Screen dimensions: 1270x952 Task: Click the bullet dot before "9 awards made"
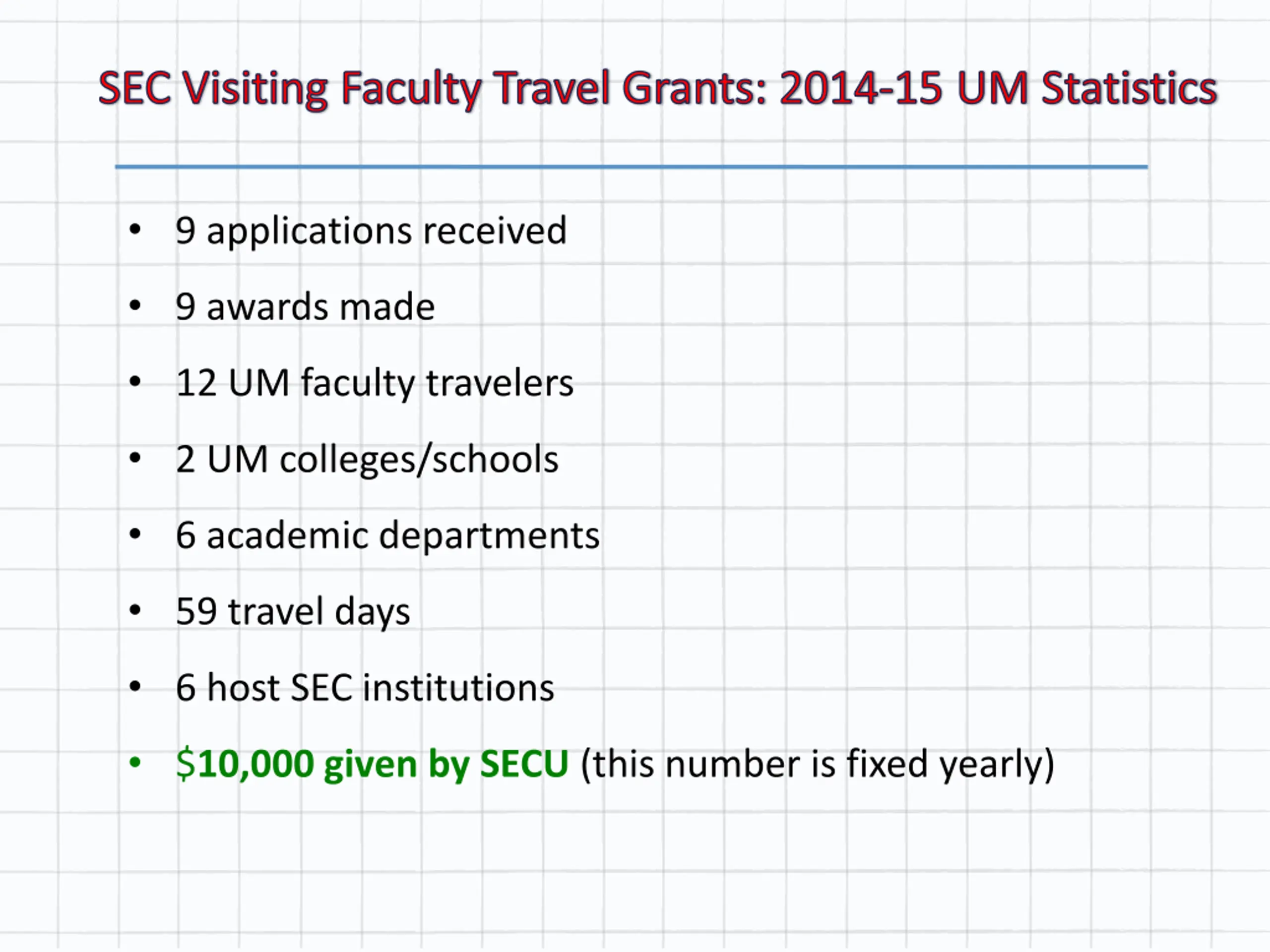tap(135, 305)
